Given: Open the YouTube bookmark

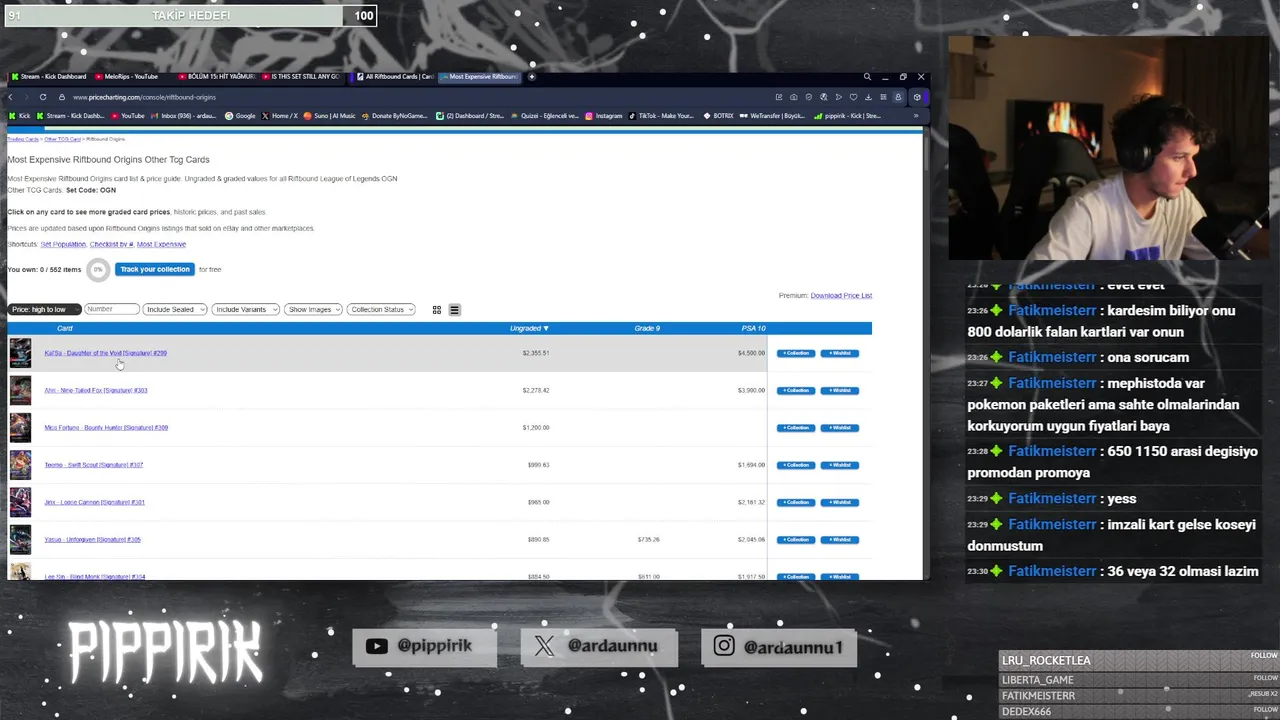Looking at the screenshot, I should 127,116.
